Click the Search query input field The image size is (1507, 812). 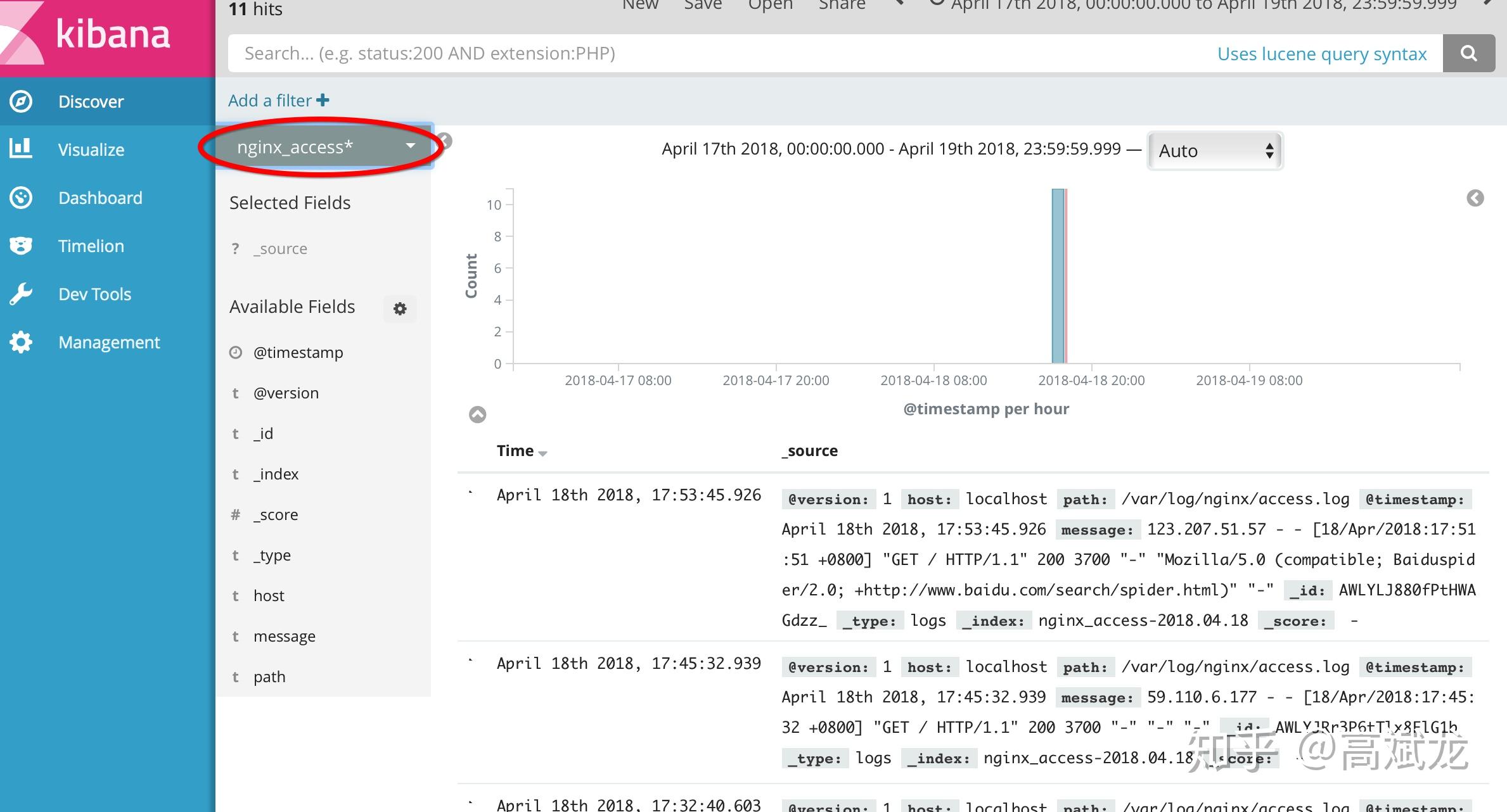697,53
